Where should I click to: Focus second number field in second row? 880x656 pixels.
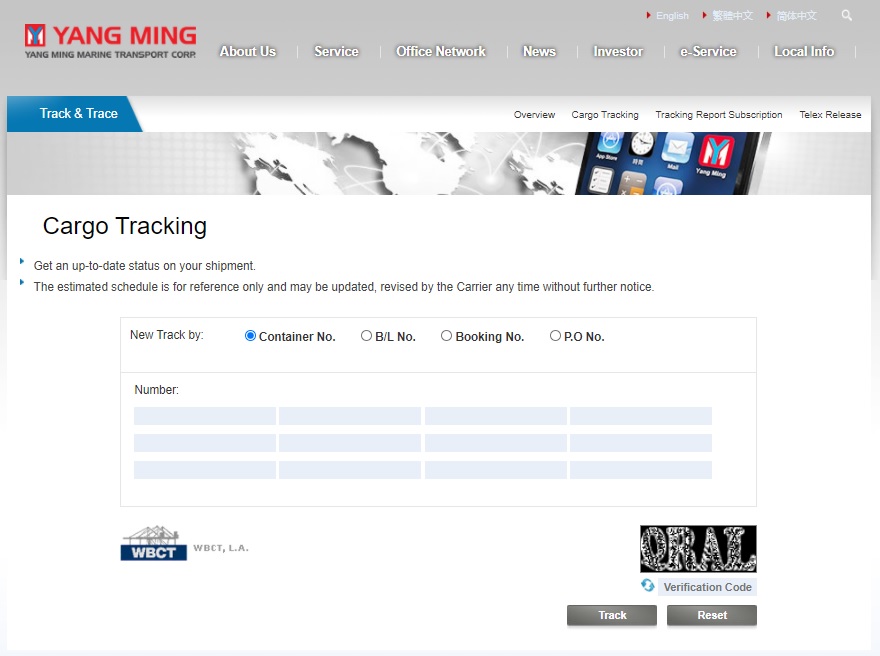coord(350,443)
